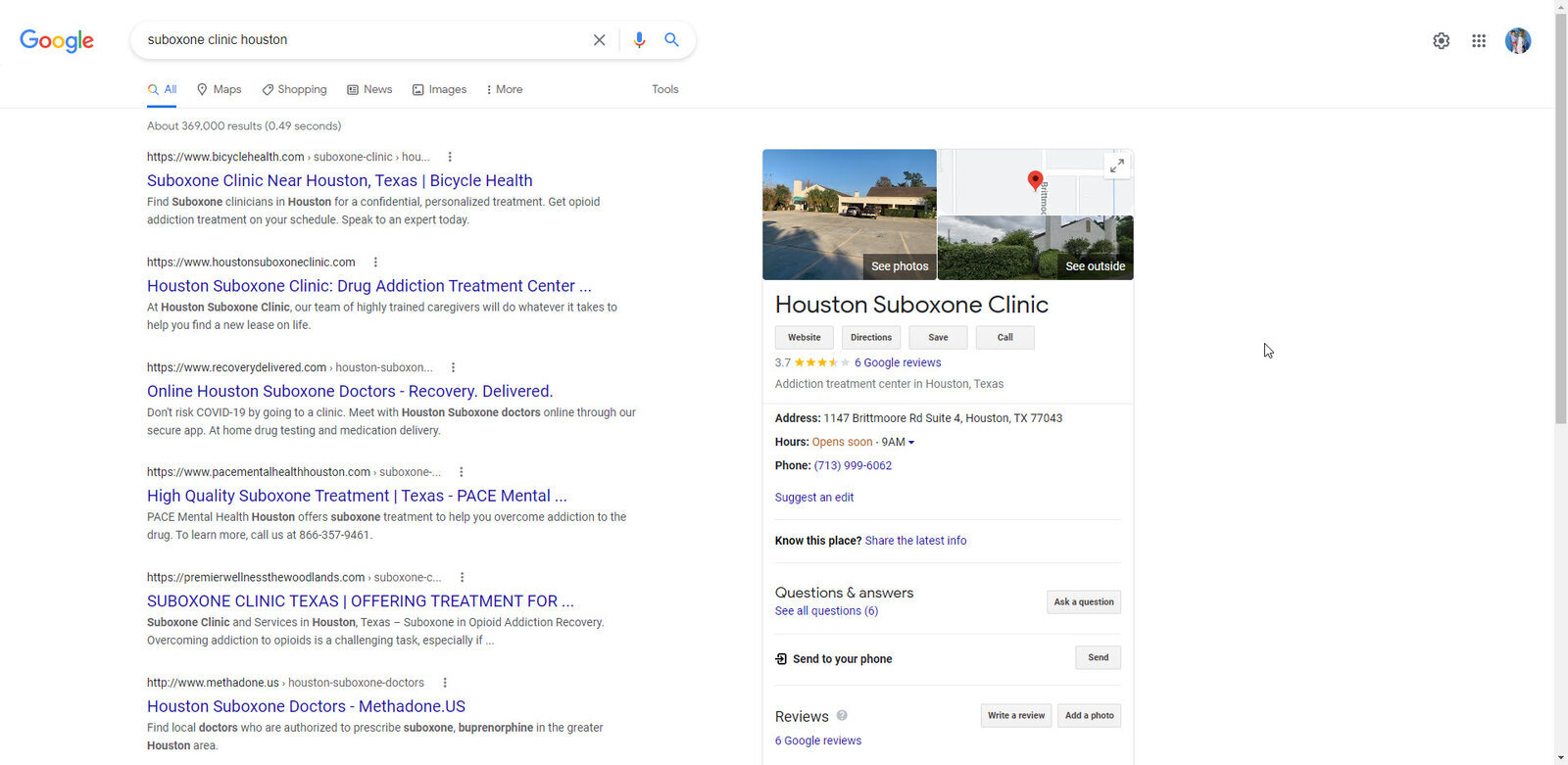This screenshot has height=765, width=1568.
Task: Switch to the Images tab
Action: point(439,89)
